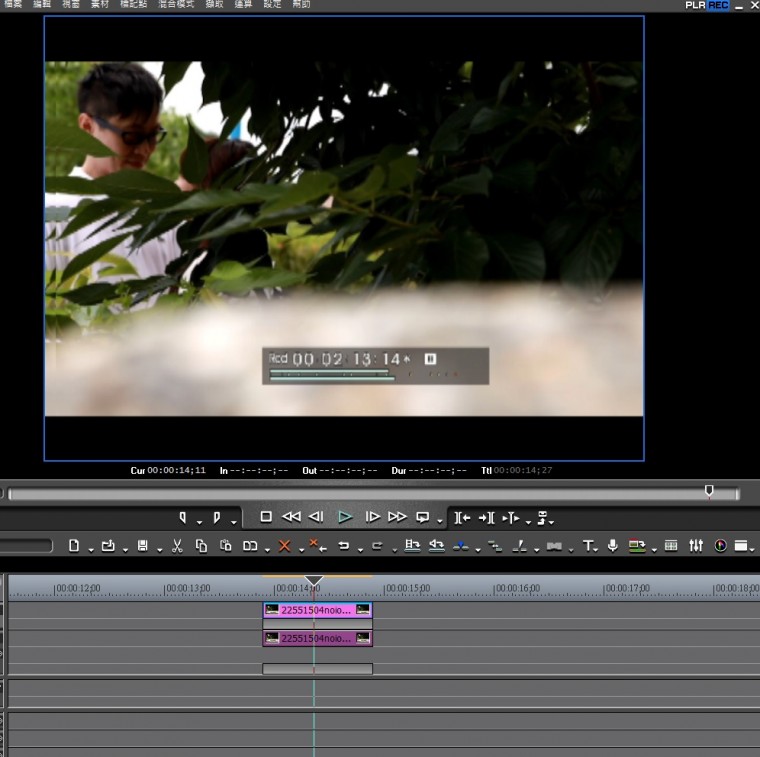Click the Fast Forward button
The image size is (760, 757).
[397, 517]
